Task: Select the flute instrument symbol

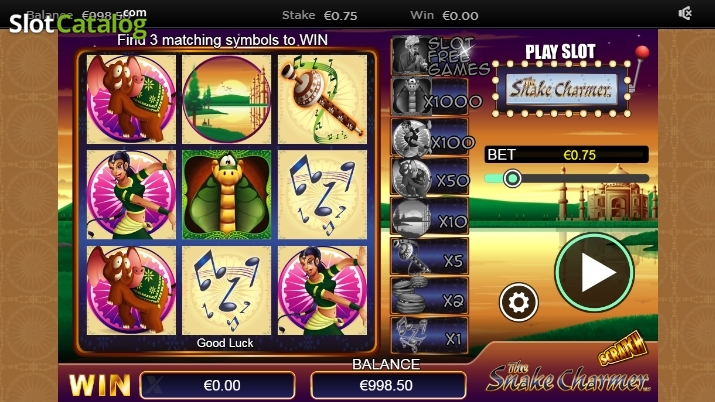Action: pos(322,99)
